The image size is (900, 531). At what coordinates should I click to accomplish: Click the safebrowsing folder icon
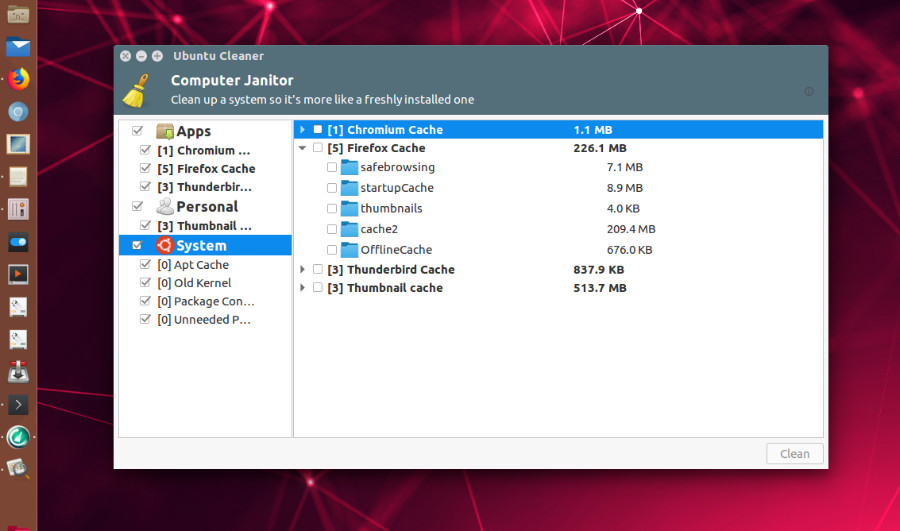pos(349,167)
